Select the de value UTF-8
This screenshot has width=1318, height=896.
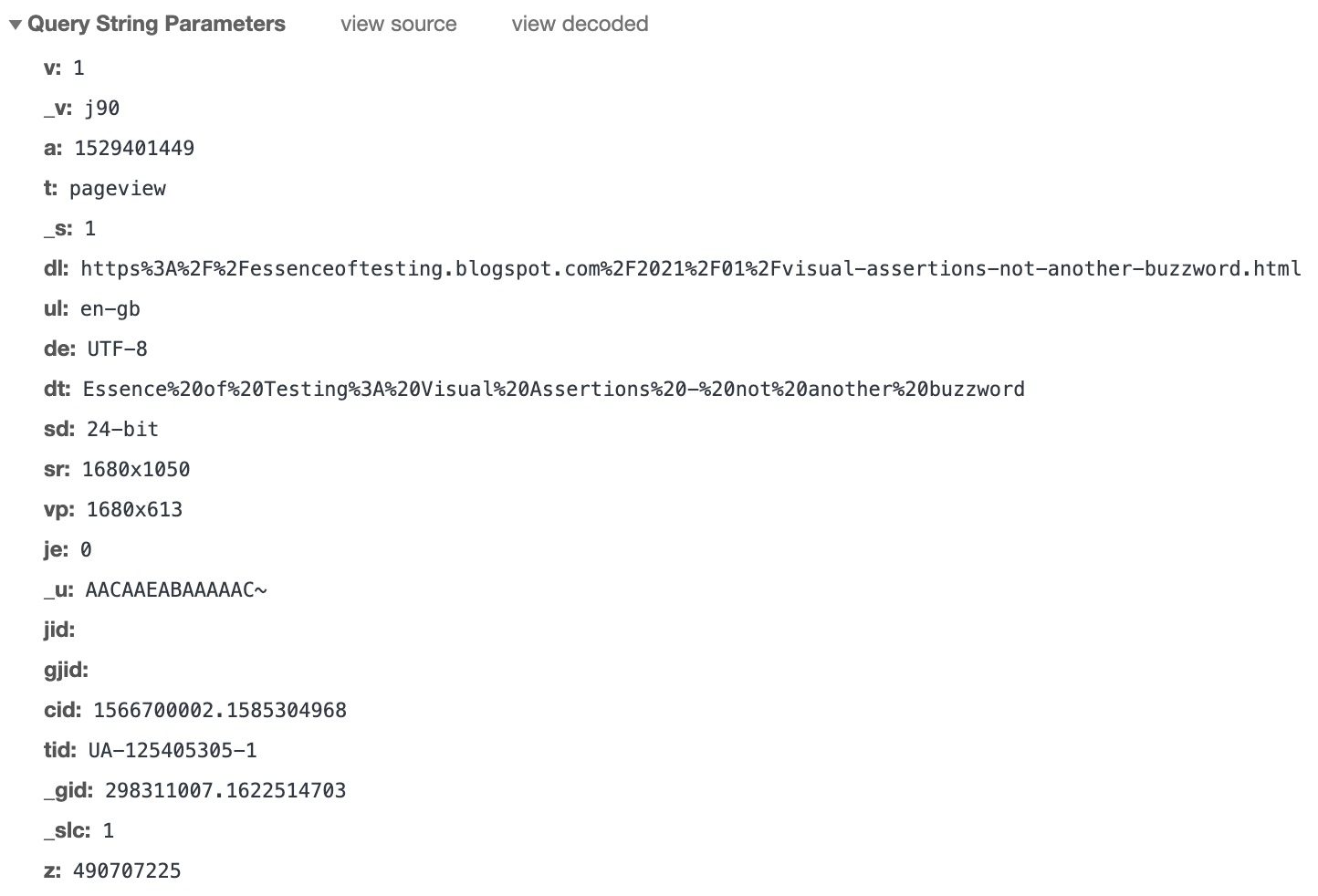[x=118, y=349]
